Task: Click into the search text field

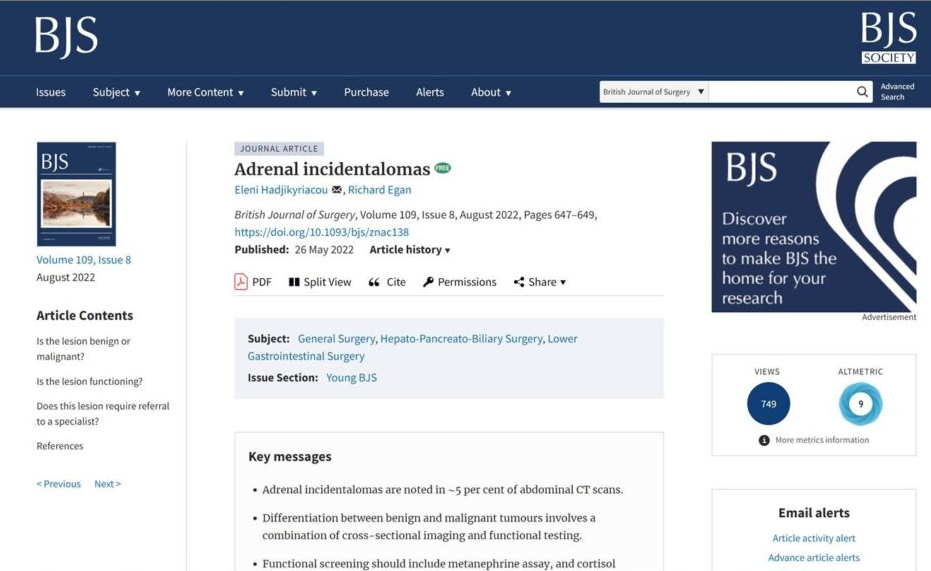Action: (x=779, y=92)
